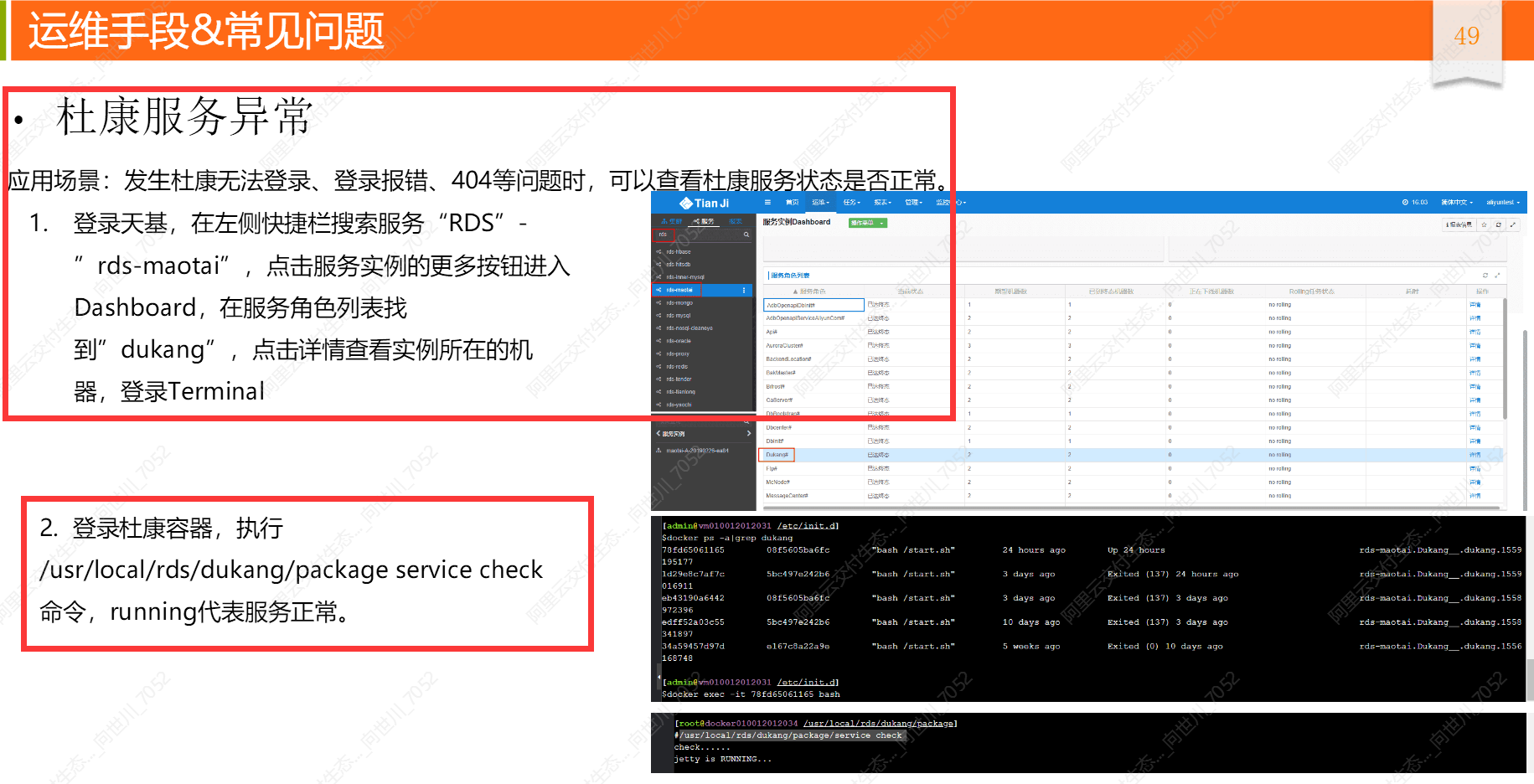Open the 报表 dropdown in the top navigation
This screenshot has width=1534, height=784.
pyautogui.click(x=882, y=203)
